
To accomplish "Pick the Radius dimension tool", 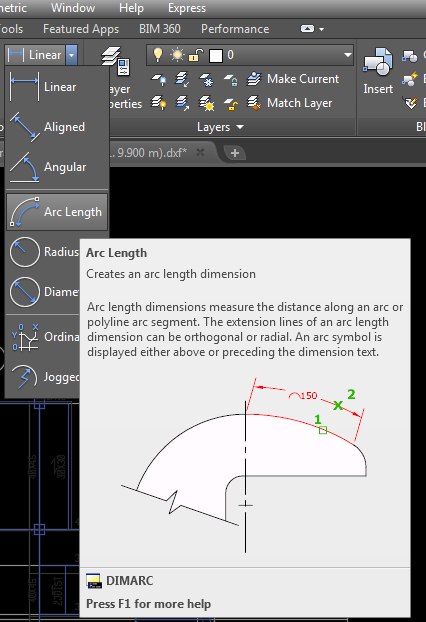I will click(x=43, y=251).
